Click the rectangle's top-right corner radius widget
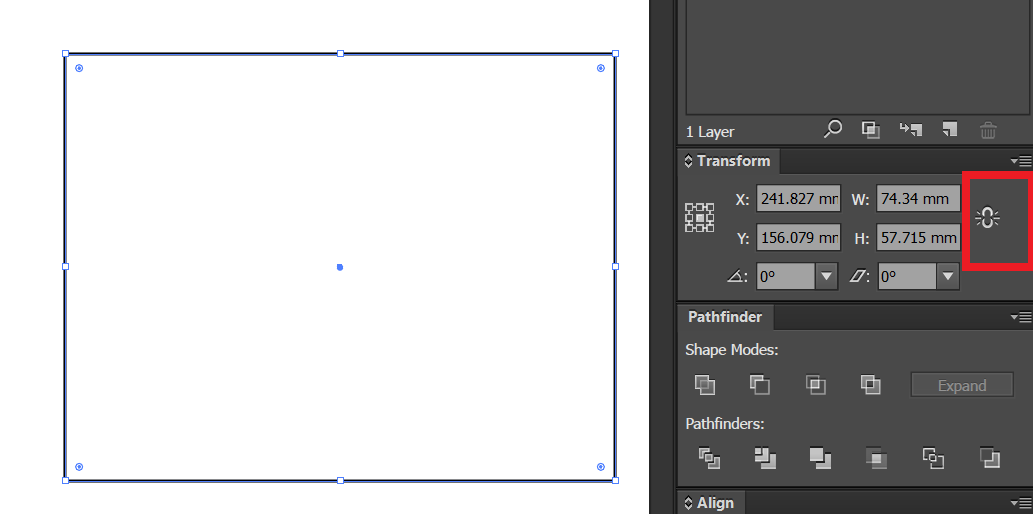This screenshot has width=1033, height=514. coord(601,68)
